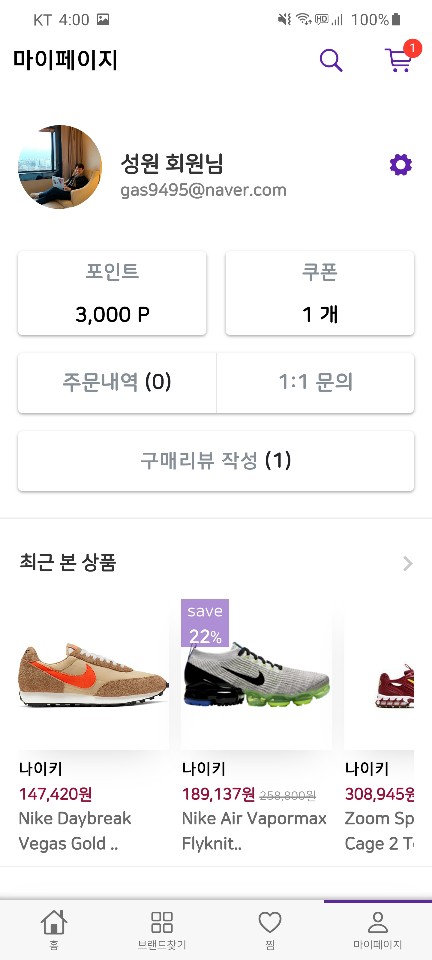Open the shopping cart icon
432x960 pixels.
coord(398,61)
